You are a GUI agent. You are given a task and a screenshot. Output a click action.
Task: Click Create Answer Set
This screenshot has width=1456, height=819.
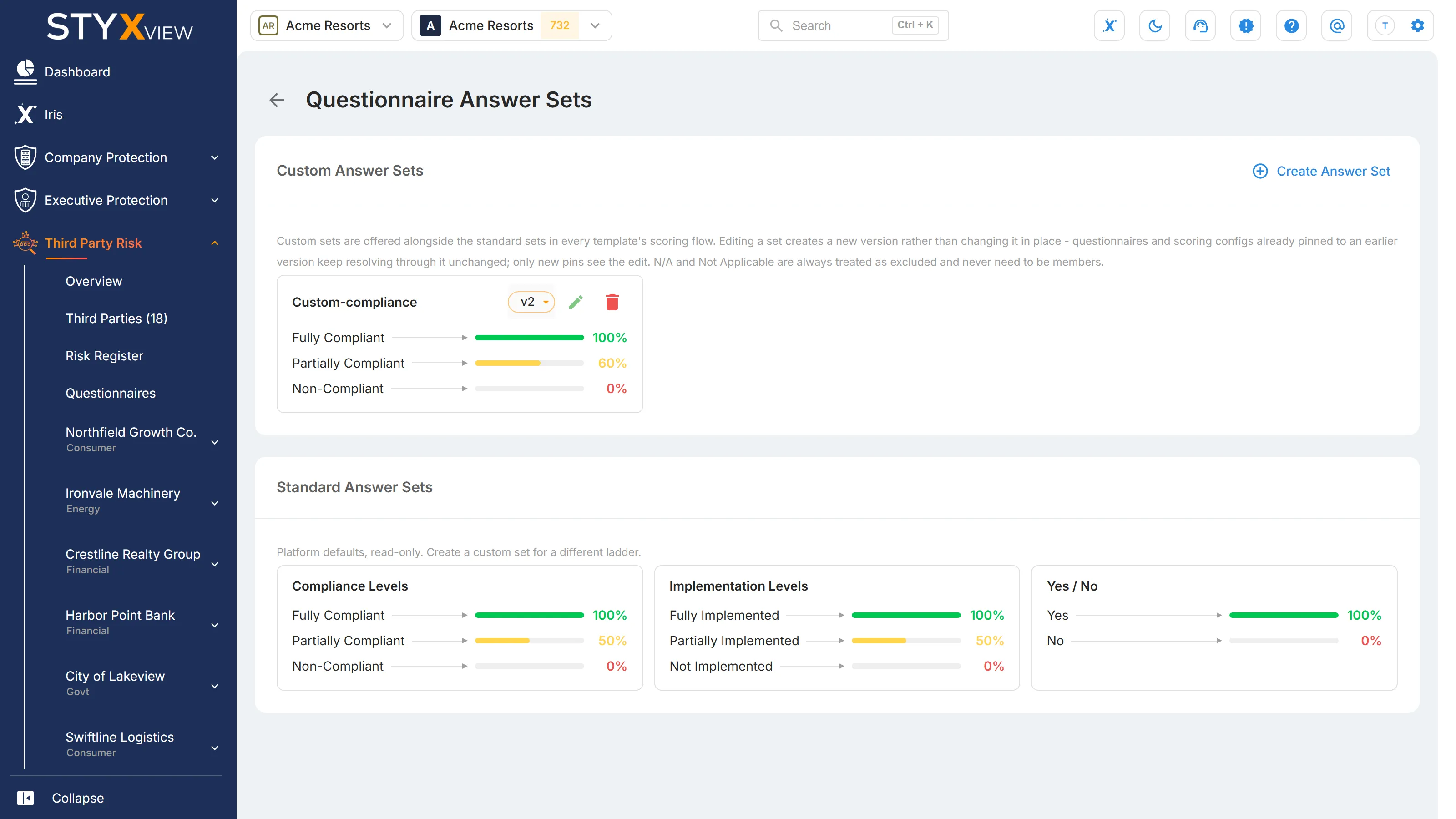[x=1321, y=171]
